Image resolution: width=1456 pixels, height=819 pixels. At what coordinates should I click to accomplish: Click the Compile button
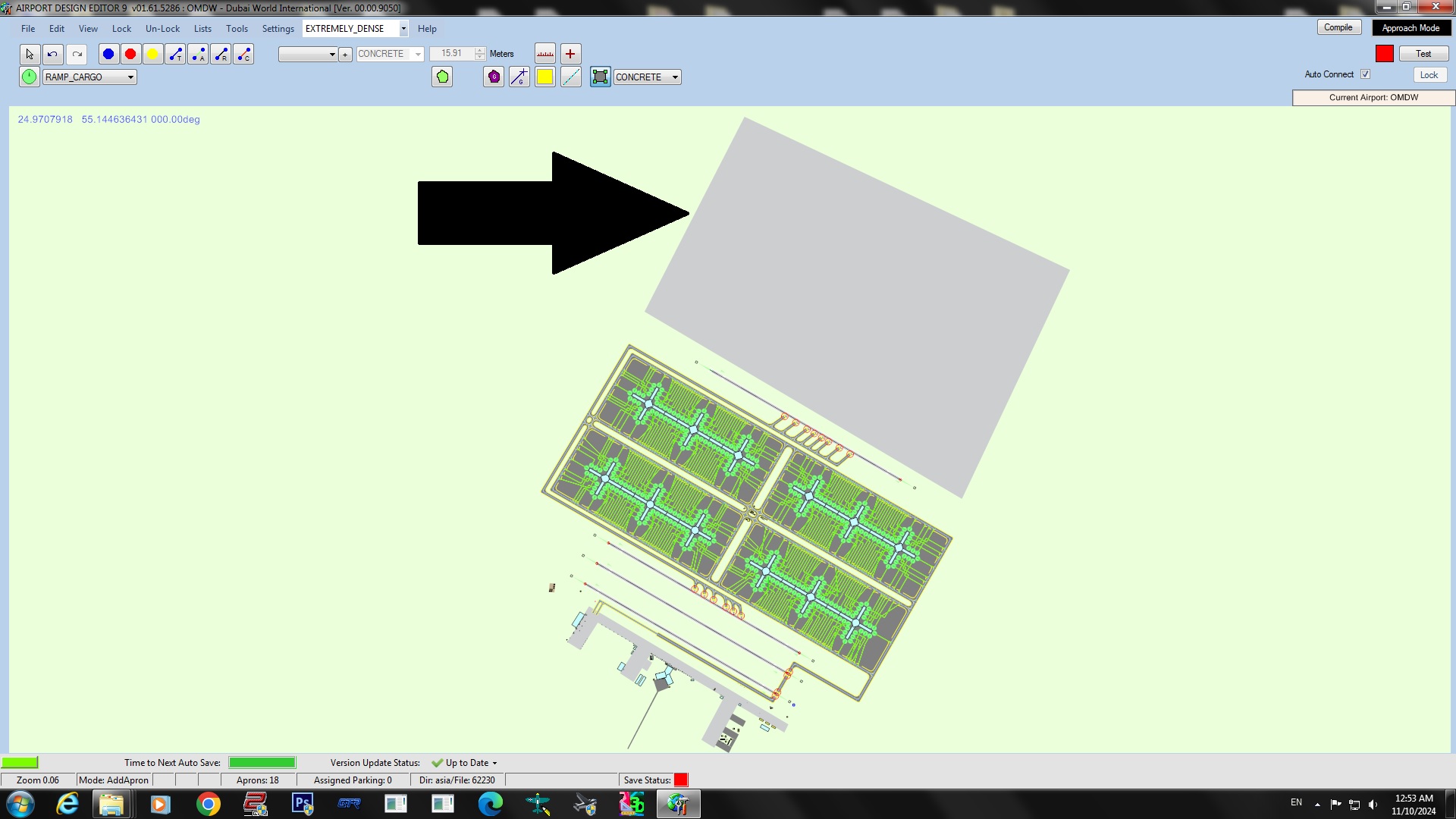tap(1338, 27)
